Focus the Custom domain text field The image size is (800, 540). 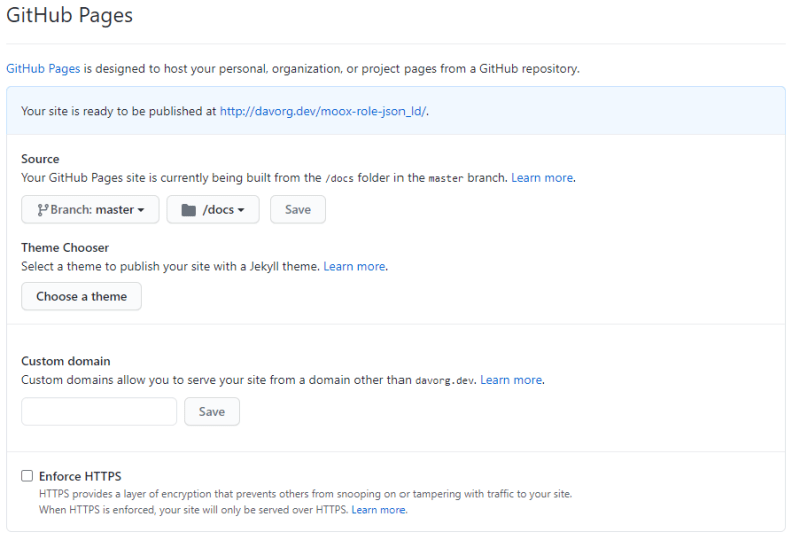[99, 411]
